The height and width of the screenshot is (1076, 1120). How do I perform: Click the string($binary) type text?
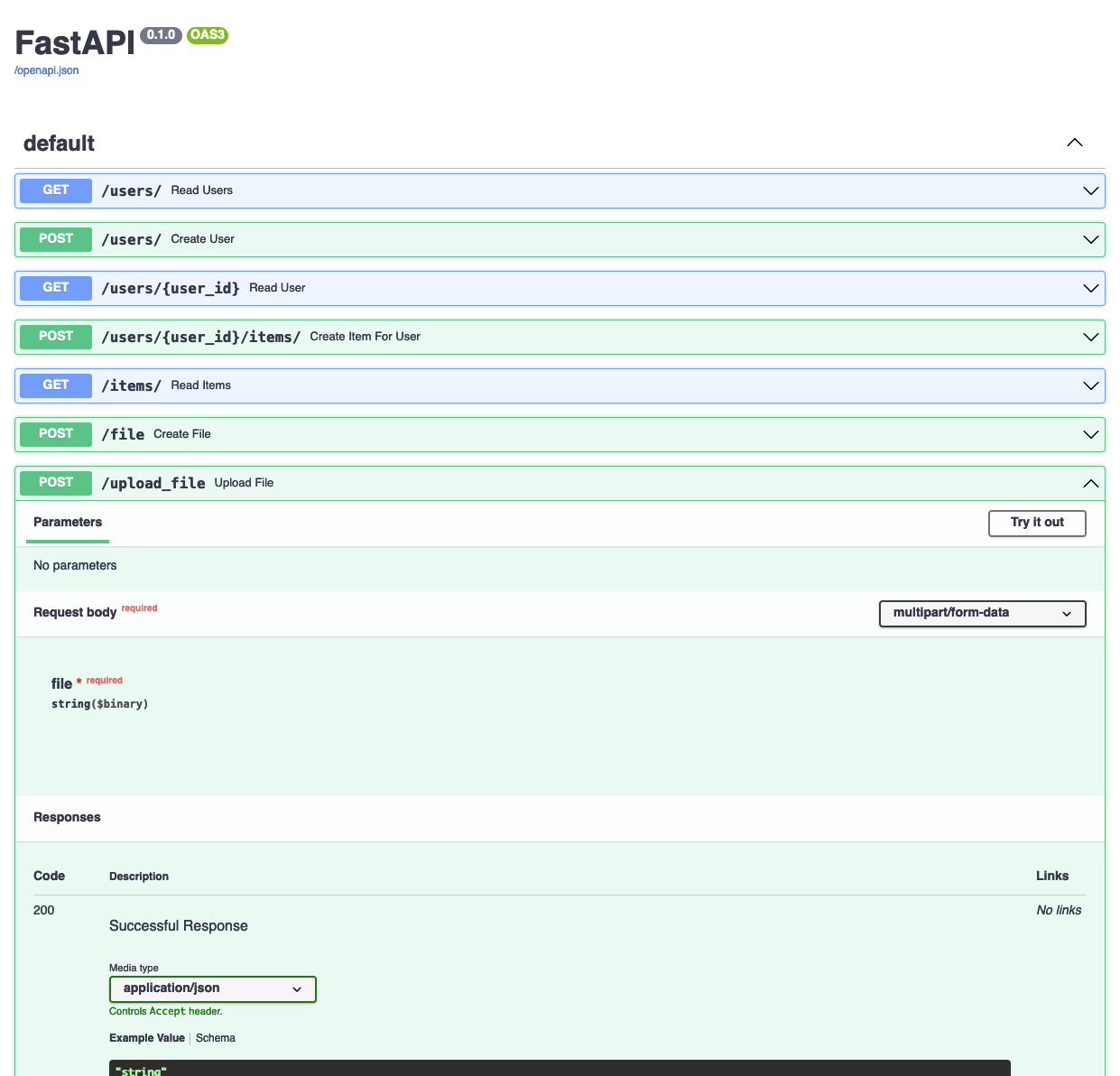pos(100,704)
